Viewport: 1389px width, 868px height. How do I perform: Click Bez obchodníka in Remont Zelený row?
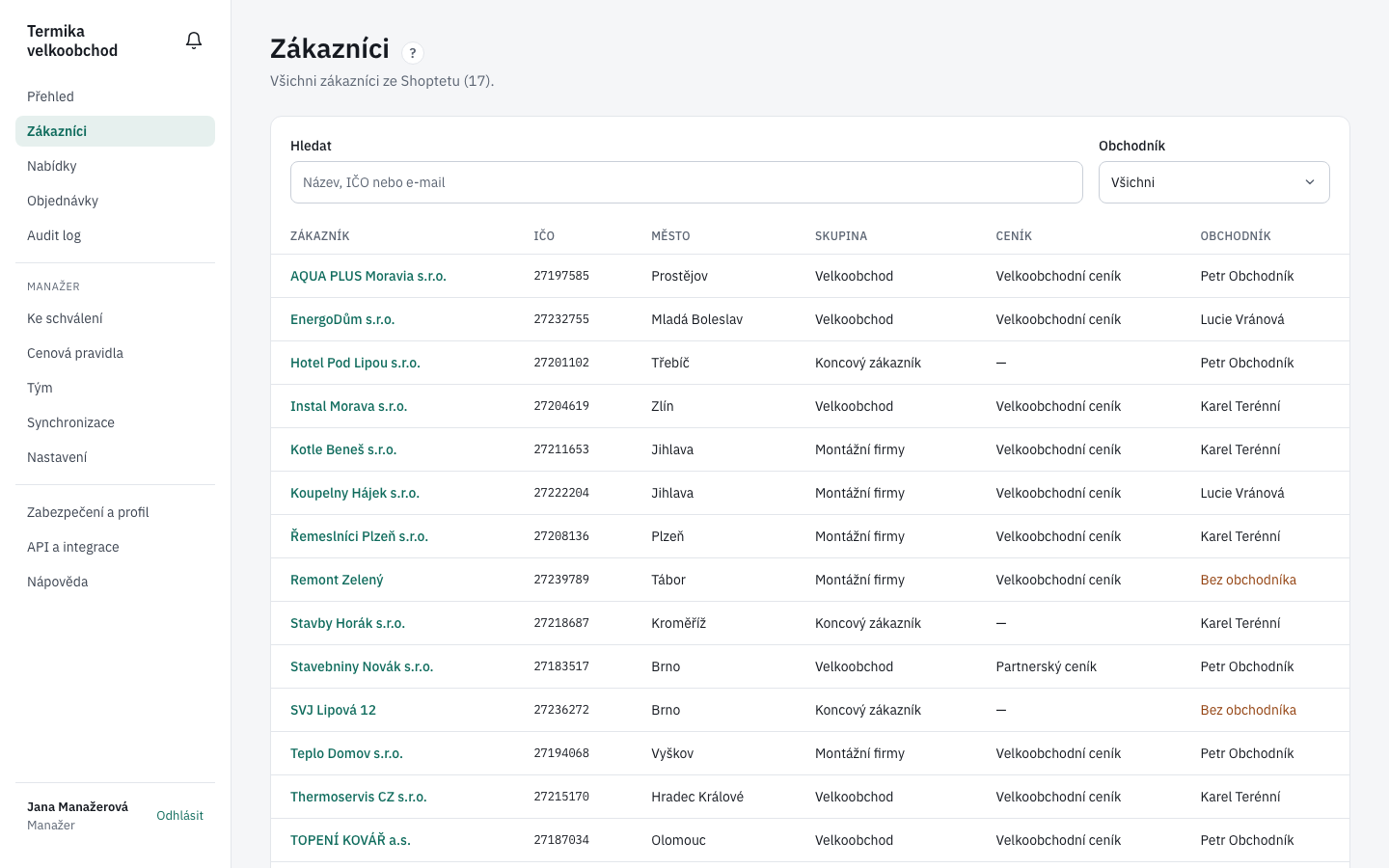tap(1248, 580)
